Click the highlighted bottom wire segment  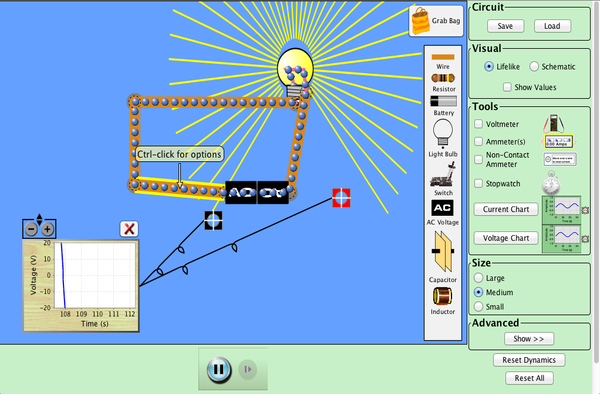click(x=179, y=188)
